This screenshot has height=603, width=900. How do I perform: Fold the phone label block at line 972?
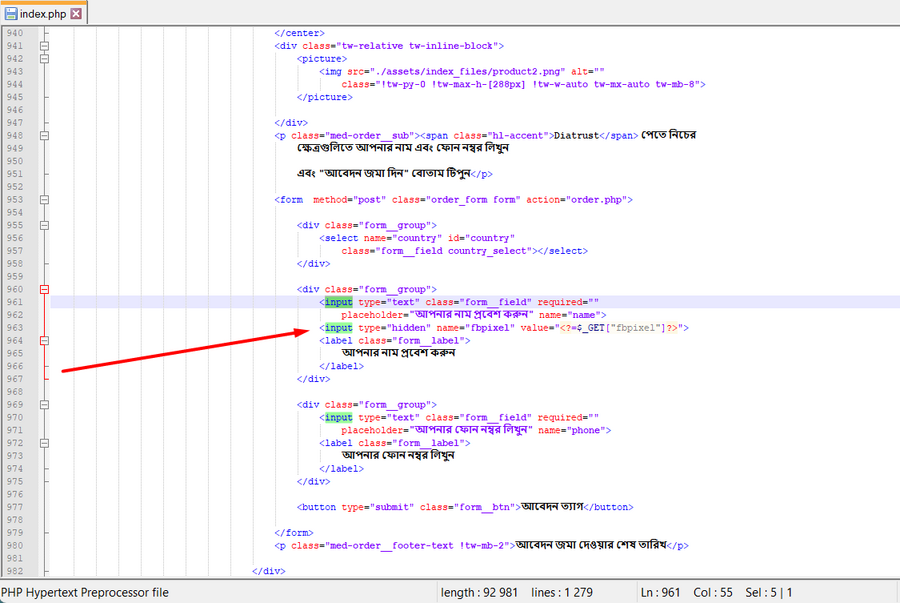point(44,443)
